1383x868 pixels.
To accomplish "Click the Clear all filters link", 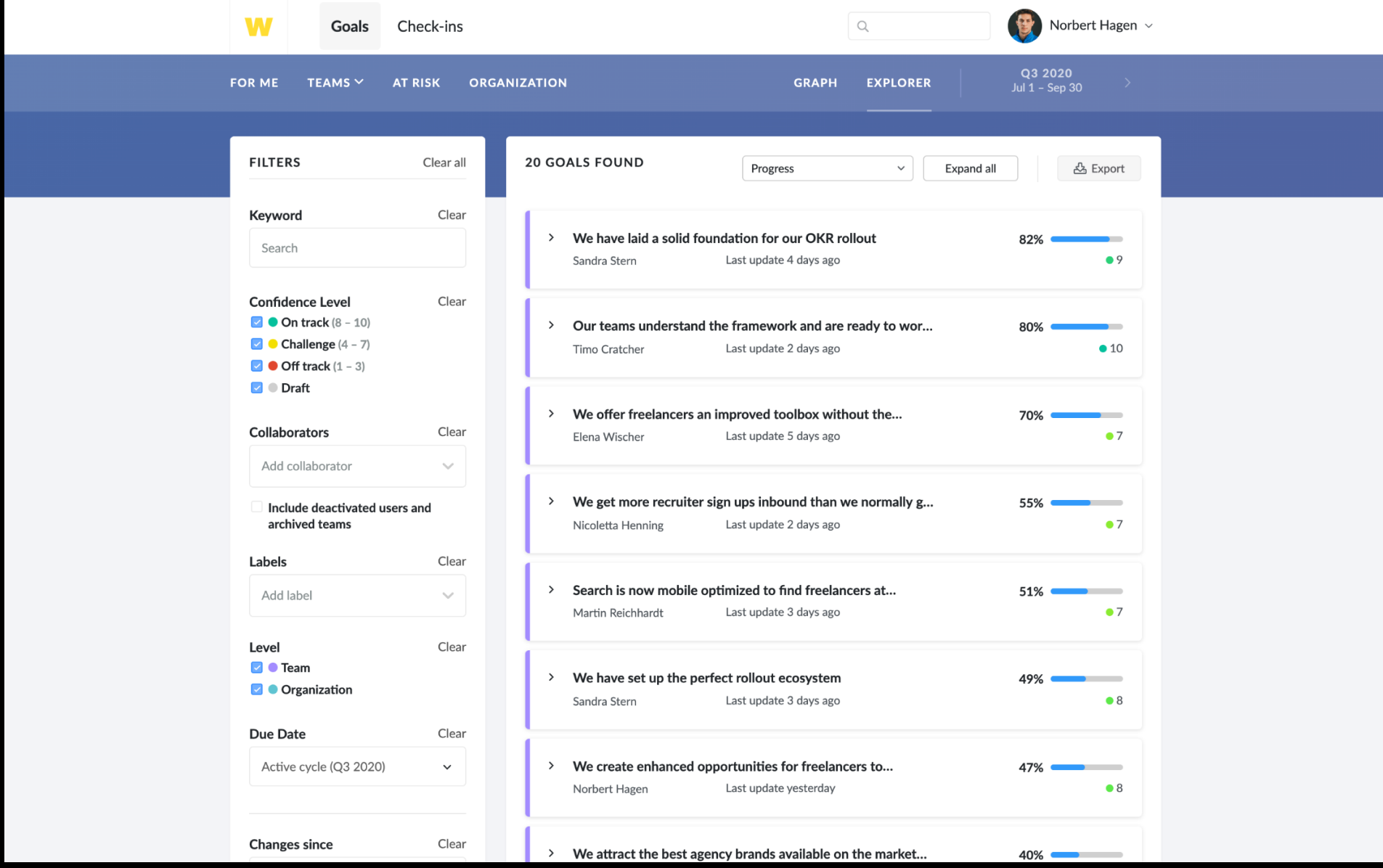I will (444, 163).
